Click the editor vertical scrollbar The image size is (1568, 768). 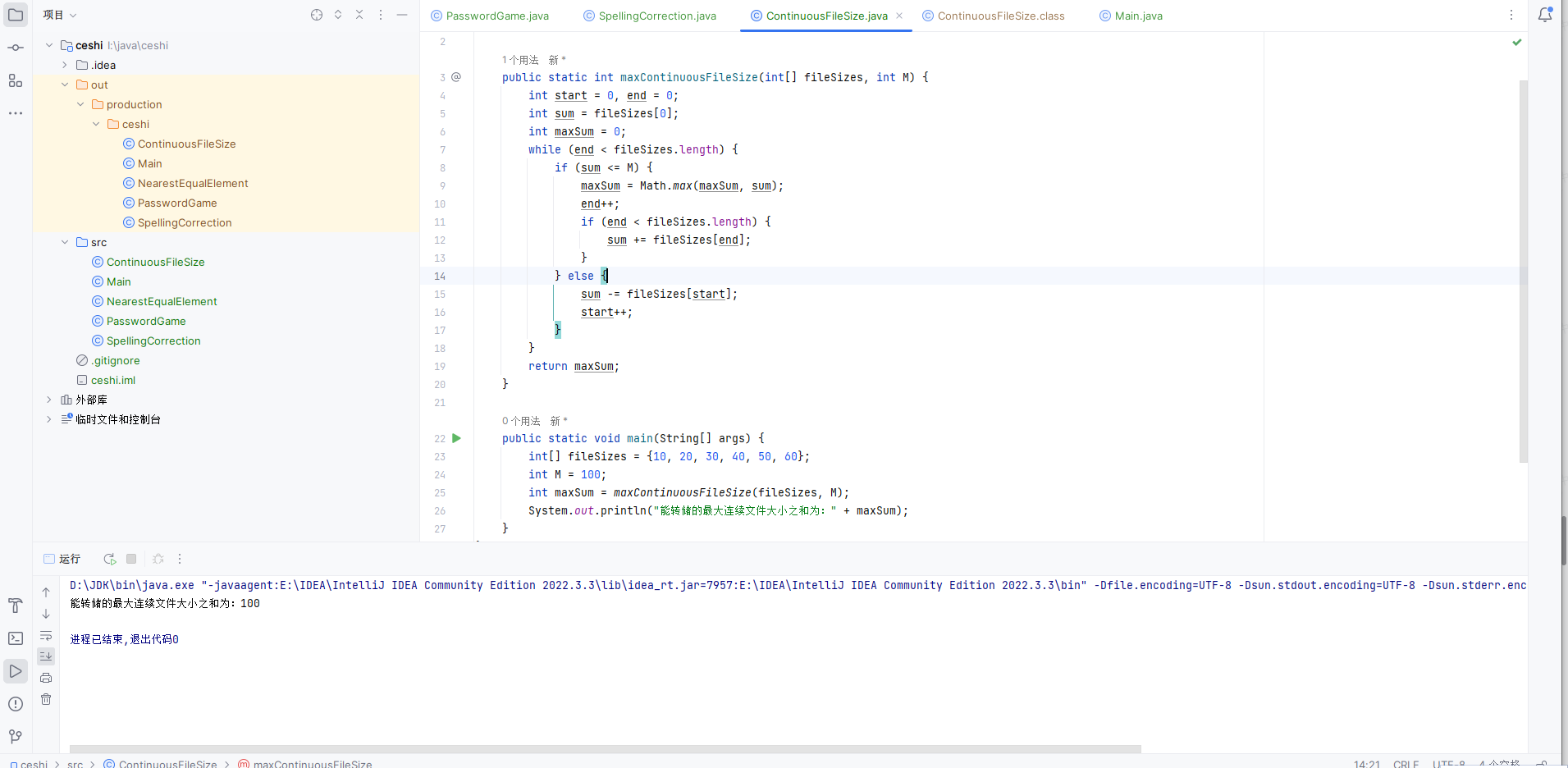(x=1524, y=271)
